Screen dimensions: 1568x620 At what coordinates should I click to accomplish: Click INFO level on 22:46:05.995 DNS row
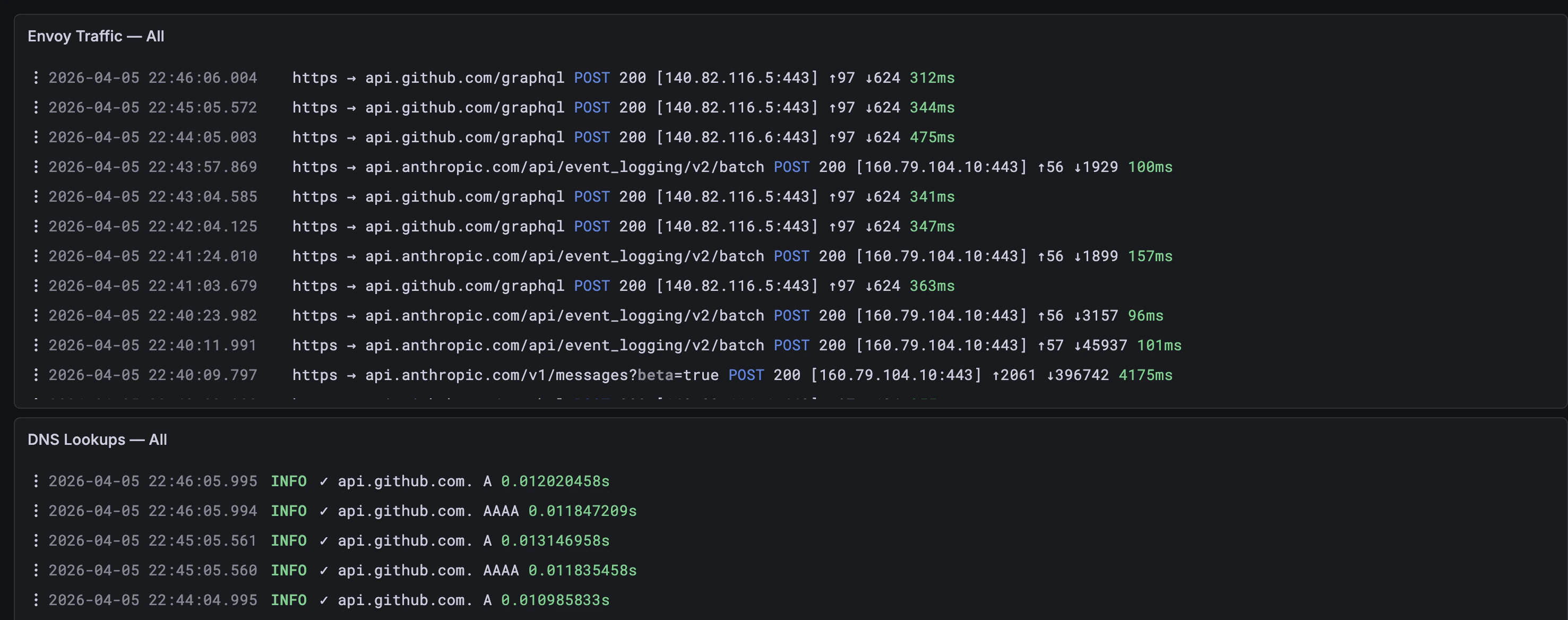click(x=289, y=482)
